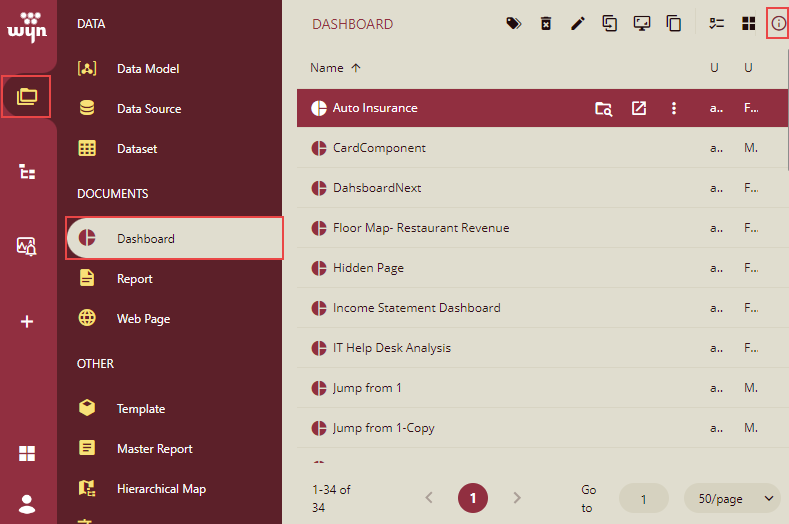Switch to grid tile view
This screenshot has height=524, width=789.
[749, 23]
